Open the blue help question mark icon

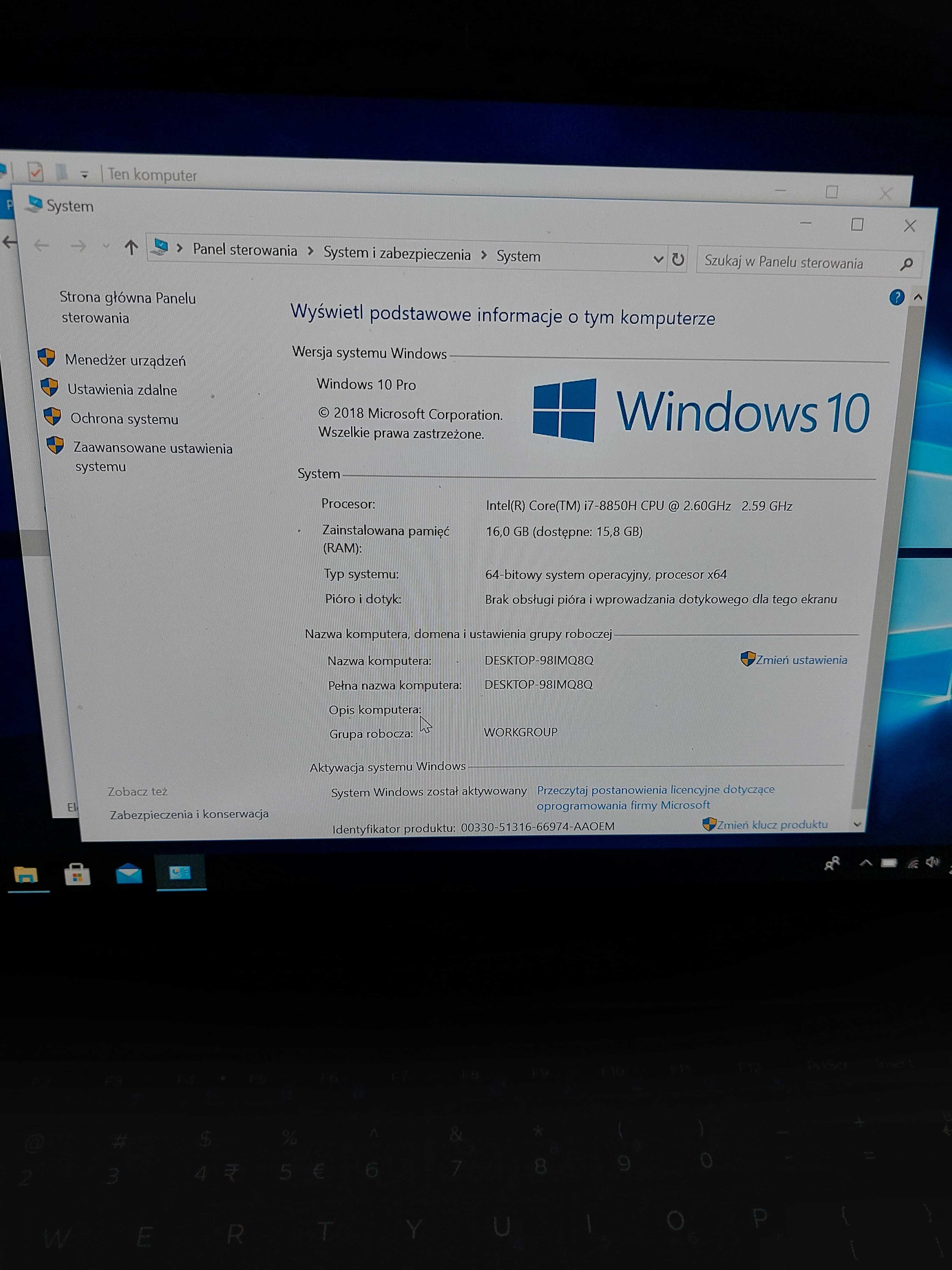pyautogui.click(x=896, y=297)
